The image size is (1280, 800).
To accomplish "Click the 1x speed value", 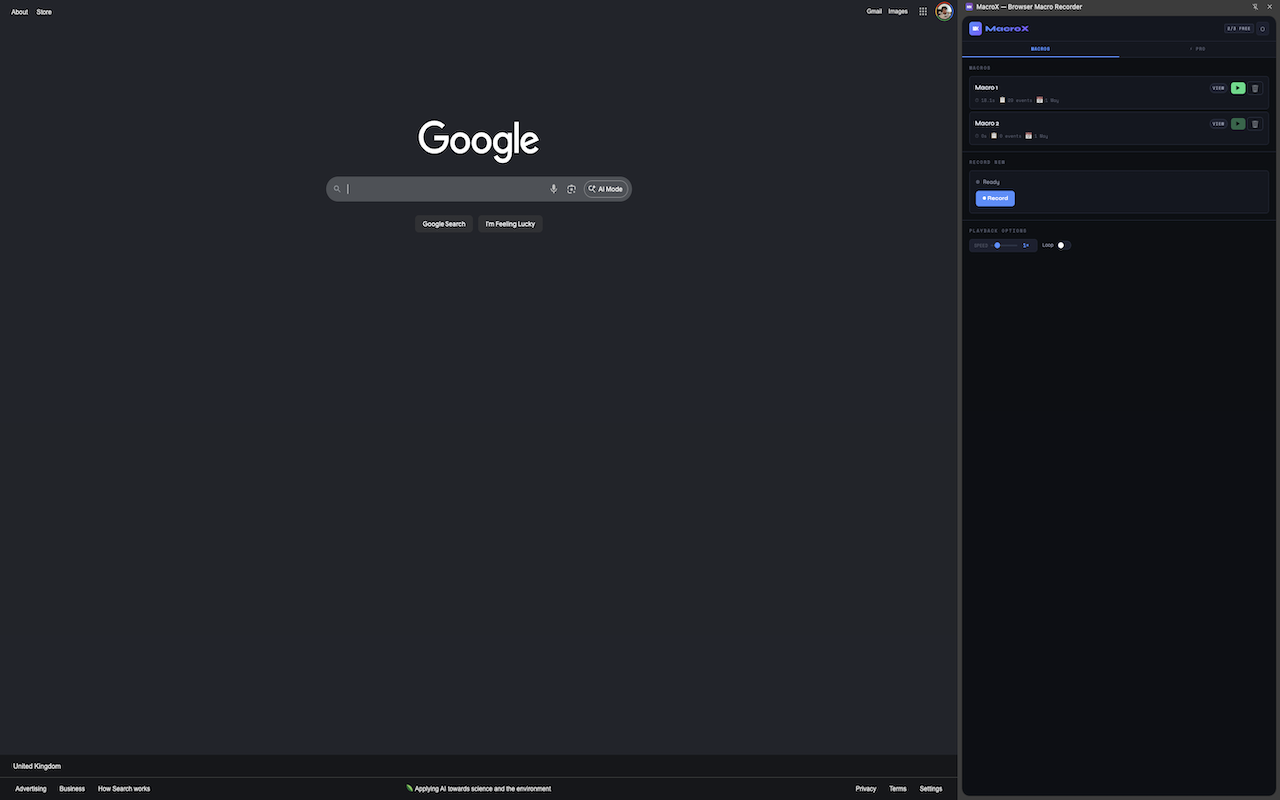I will pyautogui.click(x=1026, y=245).
